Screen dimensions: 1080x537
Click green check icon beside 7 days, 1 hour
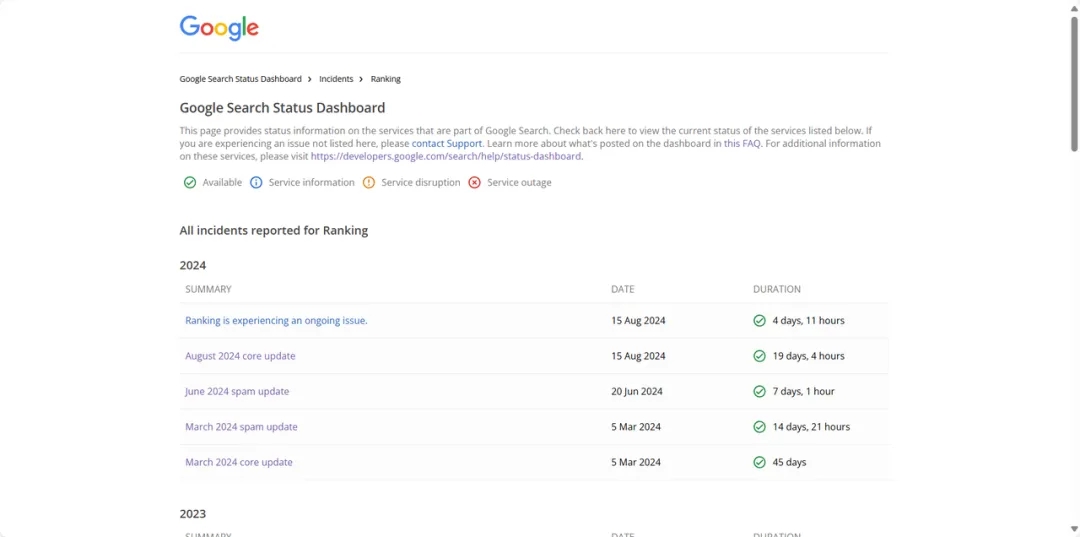[x=760, y=392]
